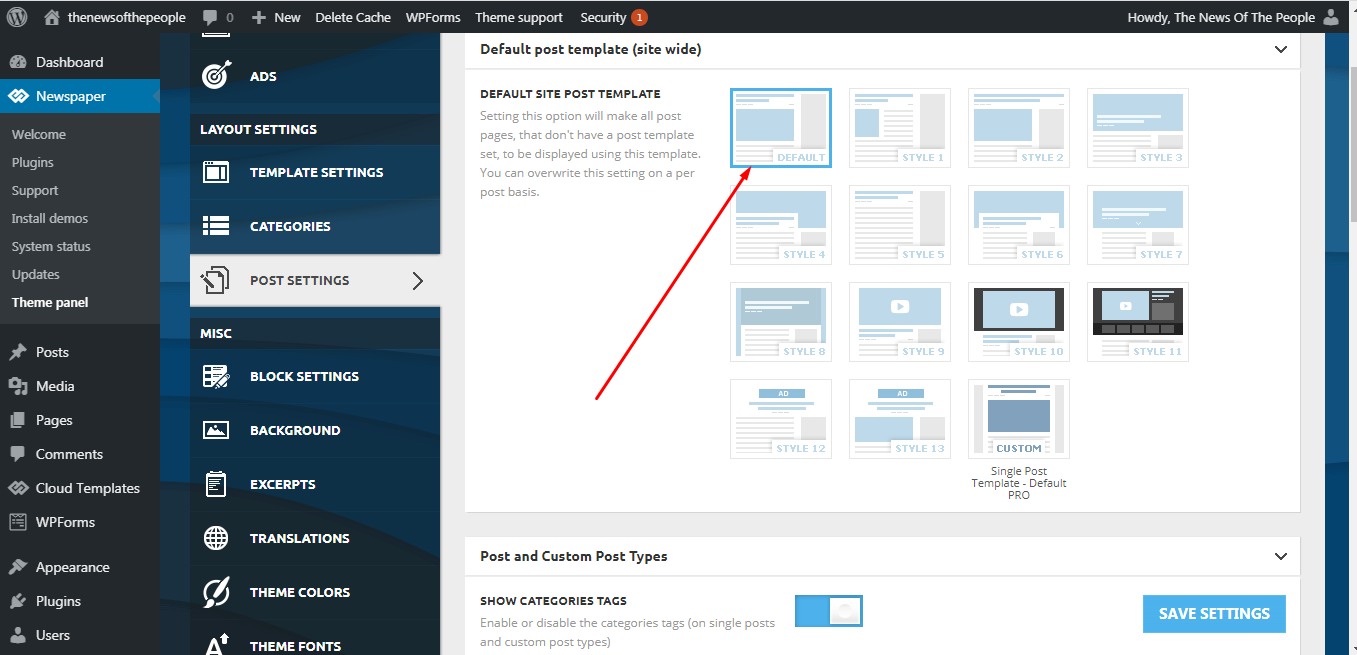Select Style 11 post template
1357x655 pixels.
pos(1137,322)
